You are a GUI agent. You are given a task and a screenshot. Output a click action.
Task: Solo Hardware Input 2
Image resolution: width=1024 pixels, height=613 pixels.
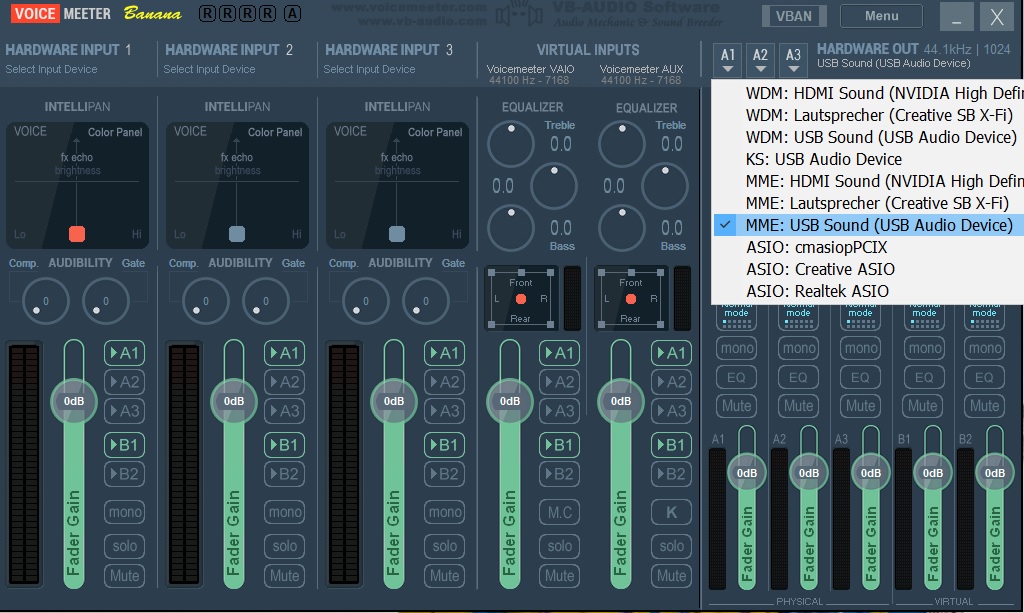[284, 546]
